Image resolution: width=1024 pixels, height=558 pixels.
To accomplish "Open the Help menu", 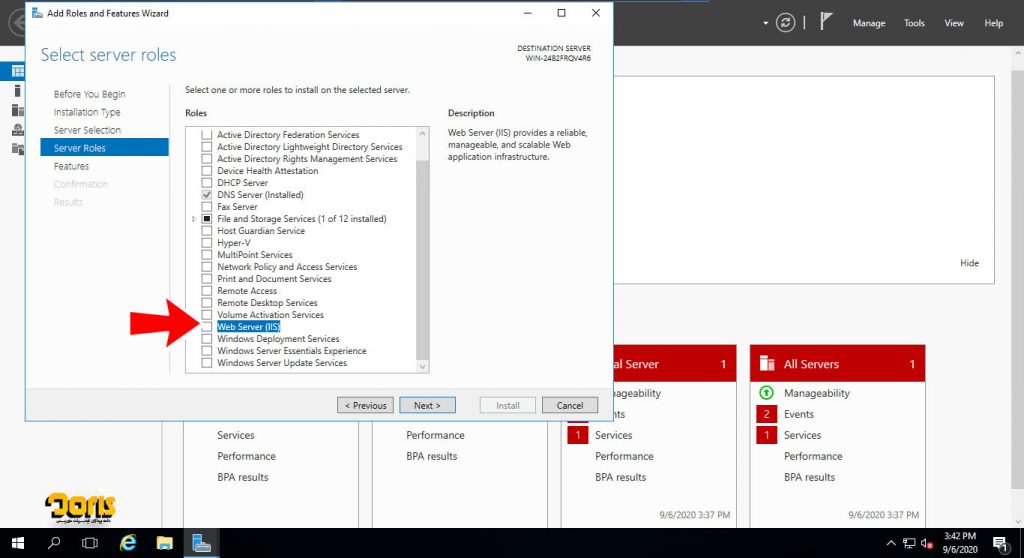I will [993, 23].
